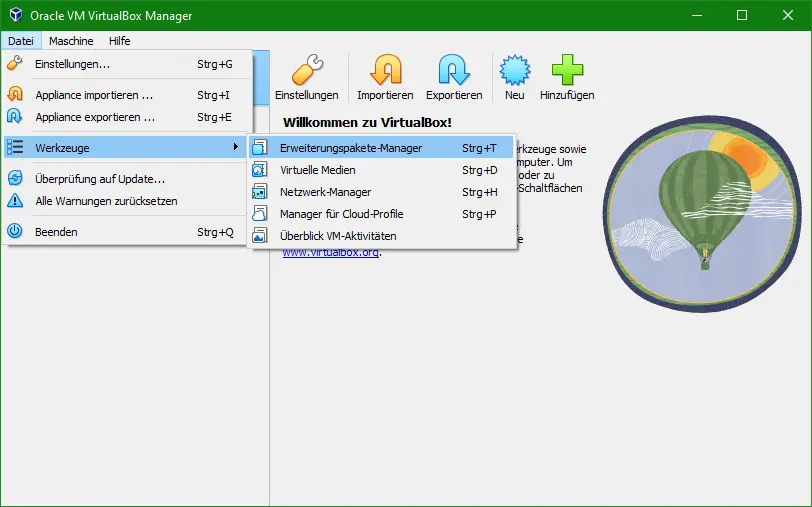Click the Exportieren toolbar icon
Screen dimensions: 812x507
click(x=454, y=71)
